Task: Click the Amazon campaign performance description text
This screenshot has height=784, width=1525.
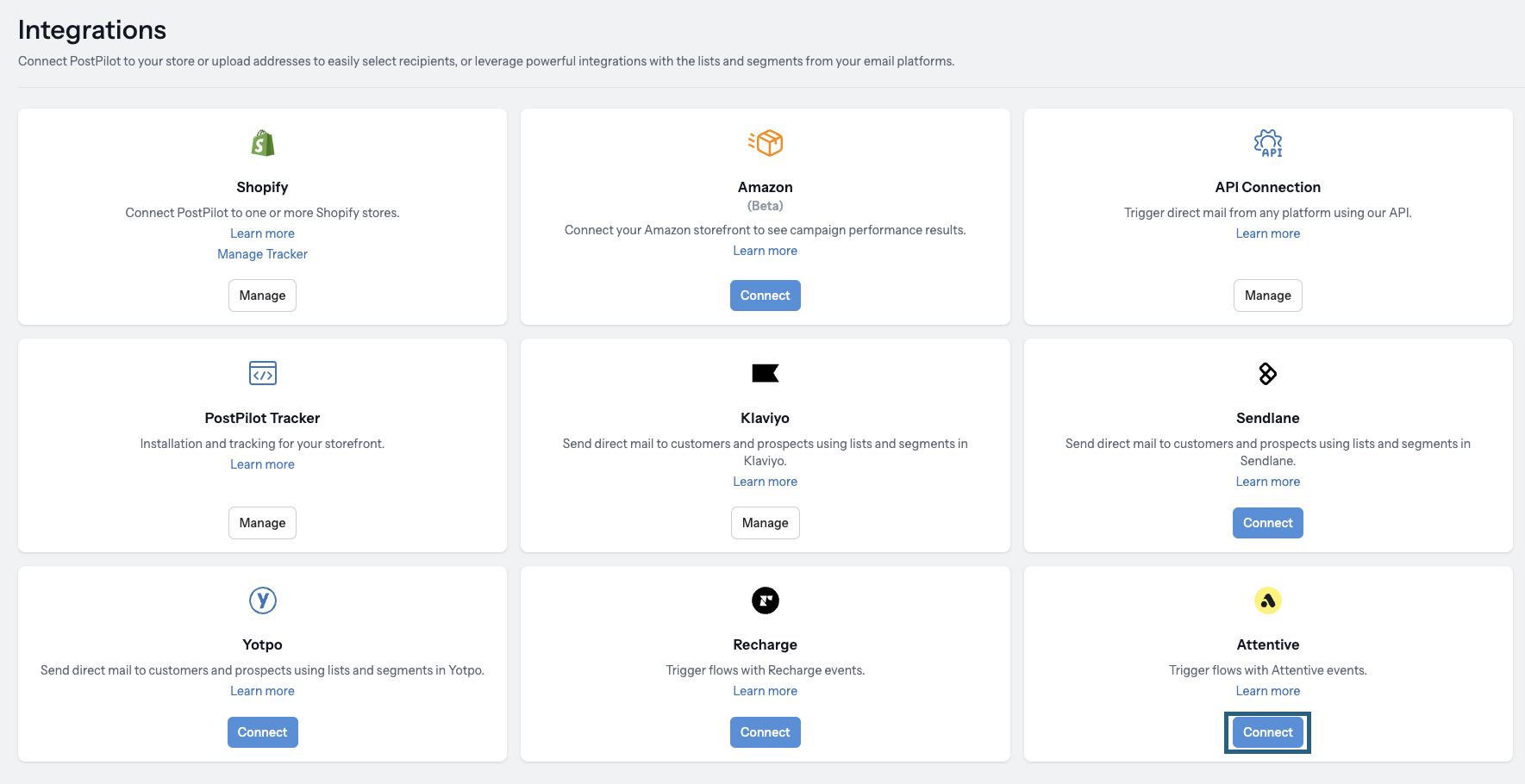Action: [766, 230]
